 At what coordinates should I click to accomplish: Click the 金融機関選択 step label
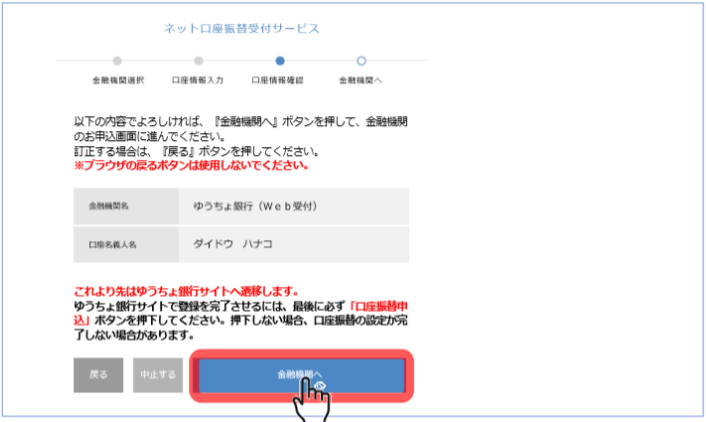coord(118,81)
